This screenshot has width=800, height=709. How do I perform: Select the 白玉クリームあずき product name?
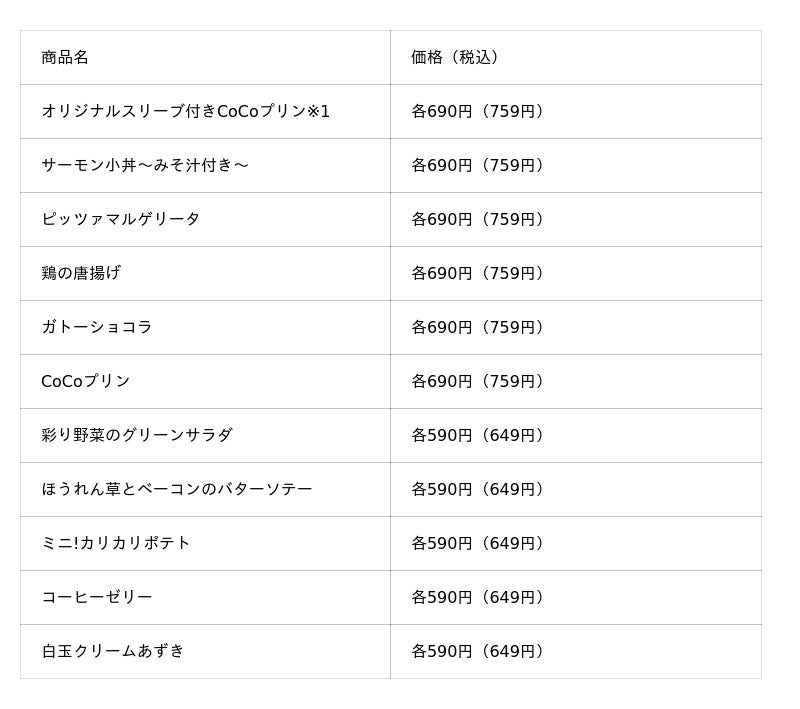[x=113, y=652]
